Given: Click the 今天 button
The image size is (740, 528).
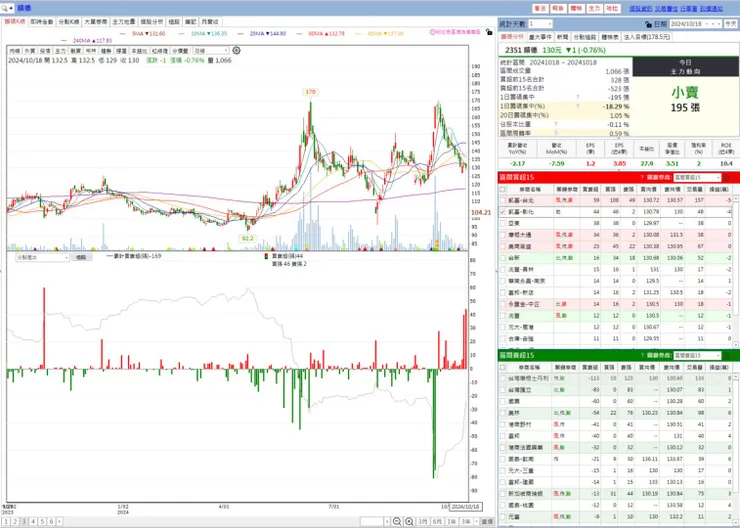Looking at the screenshot, I should [731, 24].
